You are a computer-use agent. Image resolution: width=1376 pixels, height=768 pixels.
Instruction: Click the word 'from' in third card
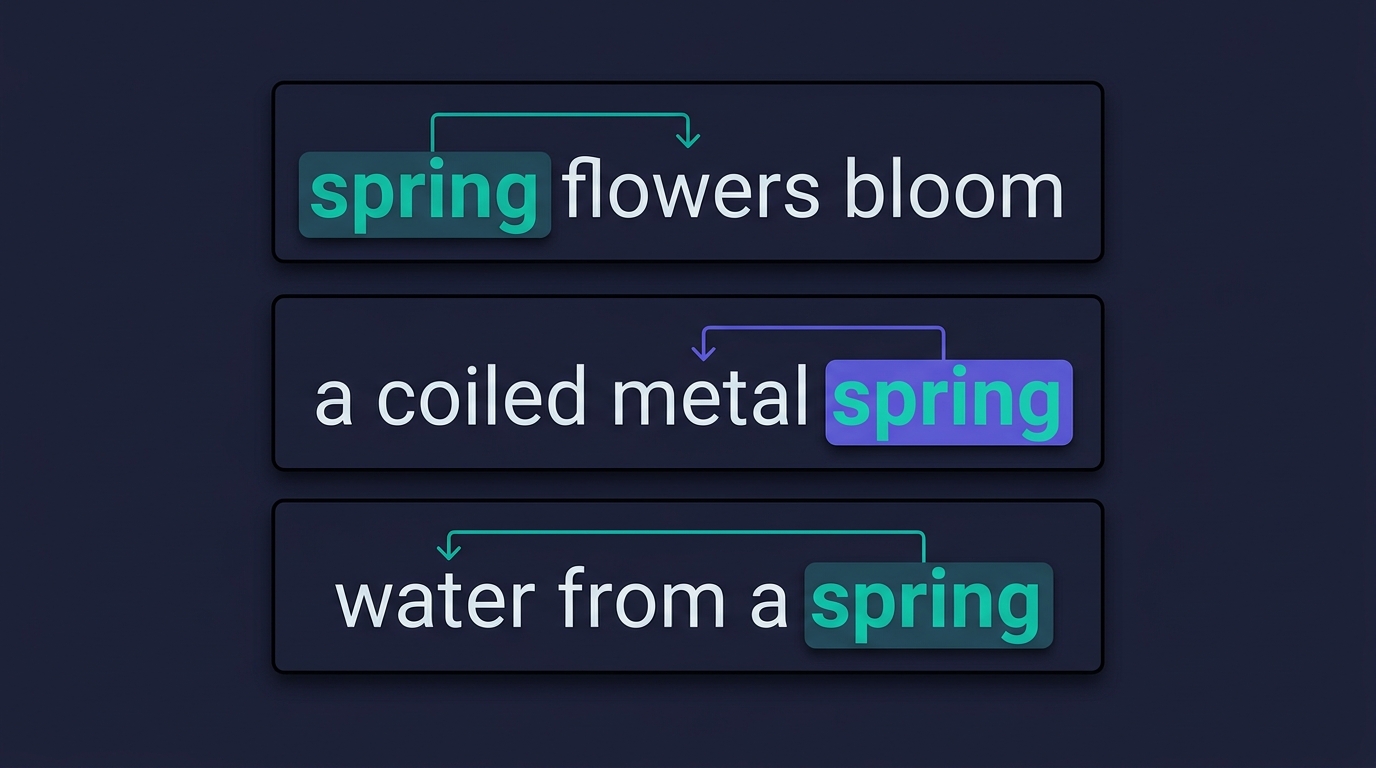(x=642, y=598)
